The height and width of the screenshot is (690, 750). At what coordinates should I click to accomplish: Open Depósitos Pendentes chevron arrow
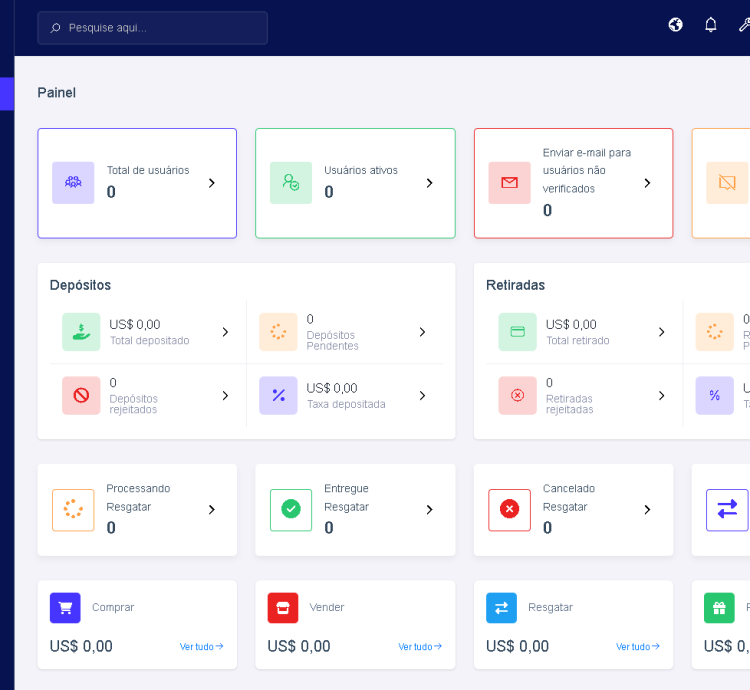(422, 332)
